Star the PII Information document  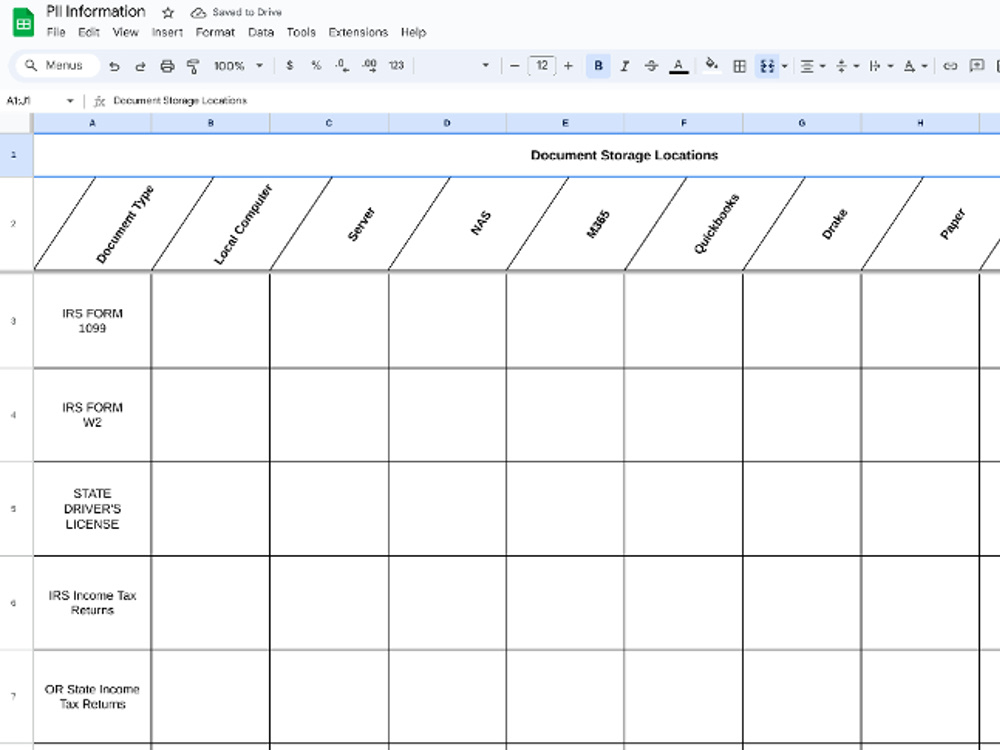point(168,13)
